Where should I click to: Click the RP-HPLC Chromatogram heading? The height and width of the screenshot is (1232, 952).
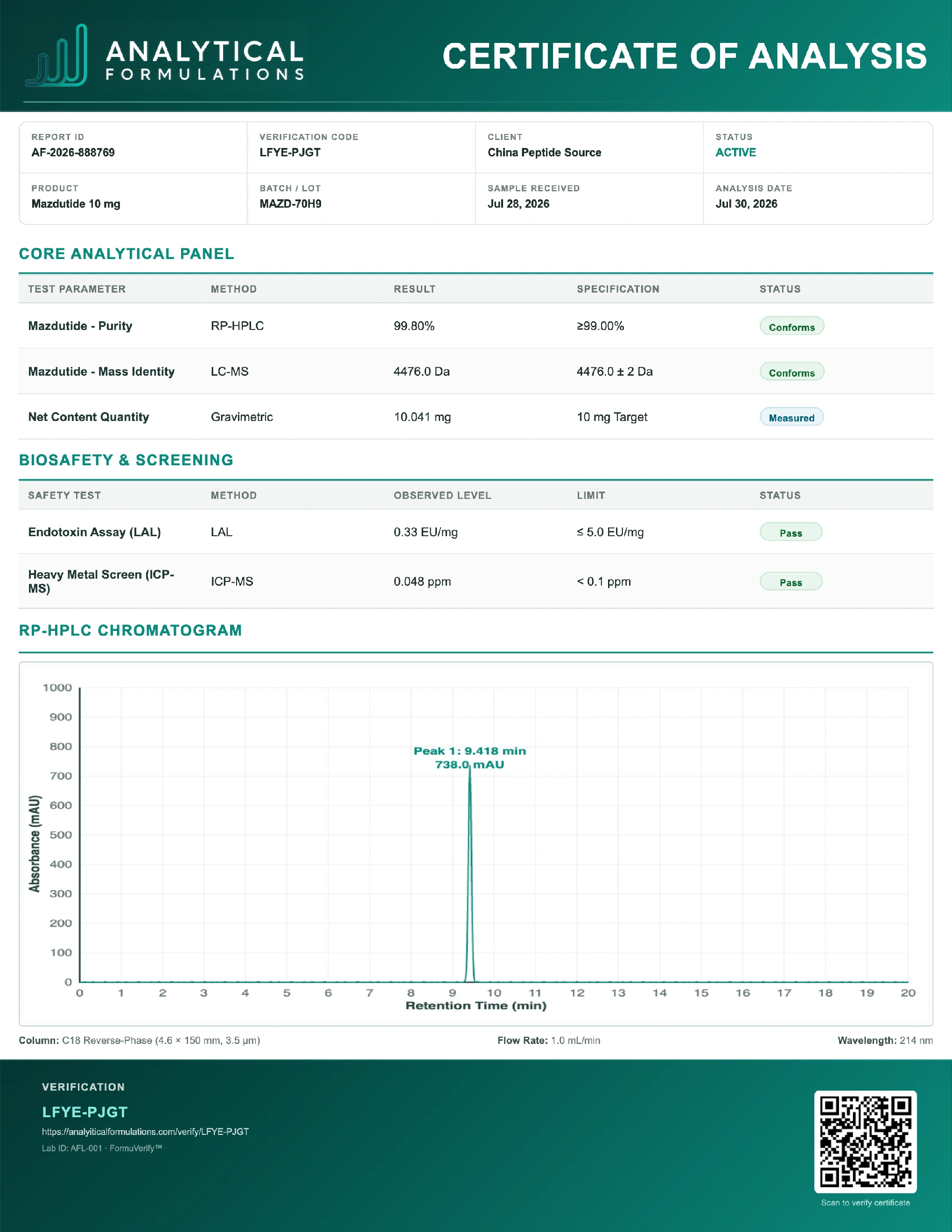pyautogui.click(x=130, y=630)
